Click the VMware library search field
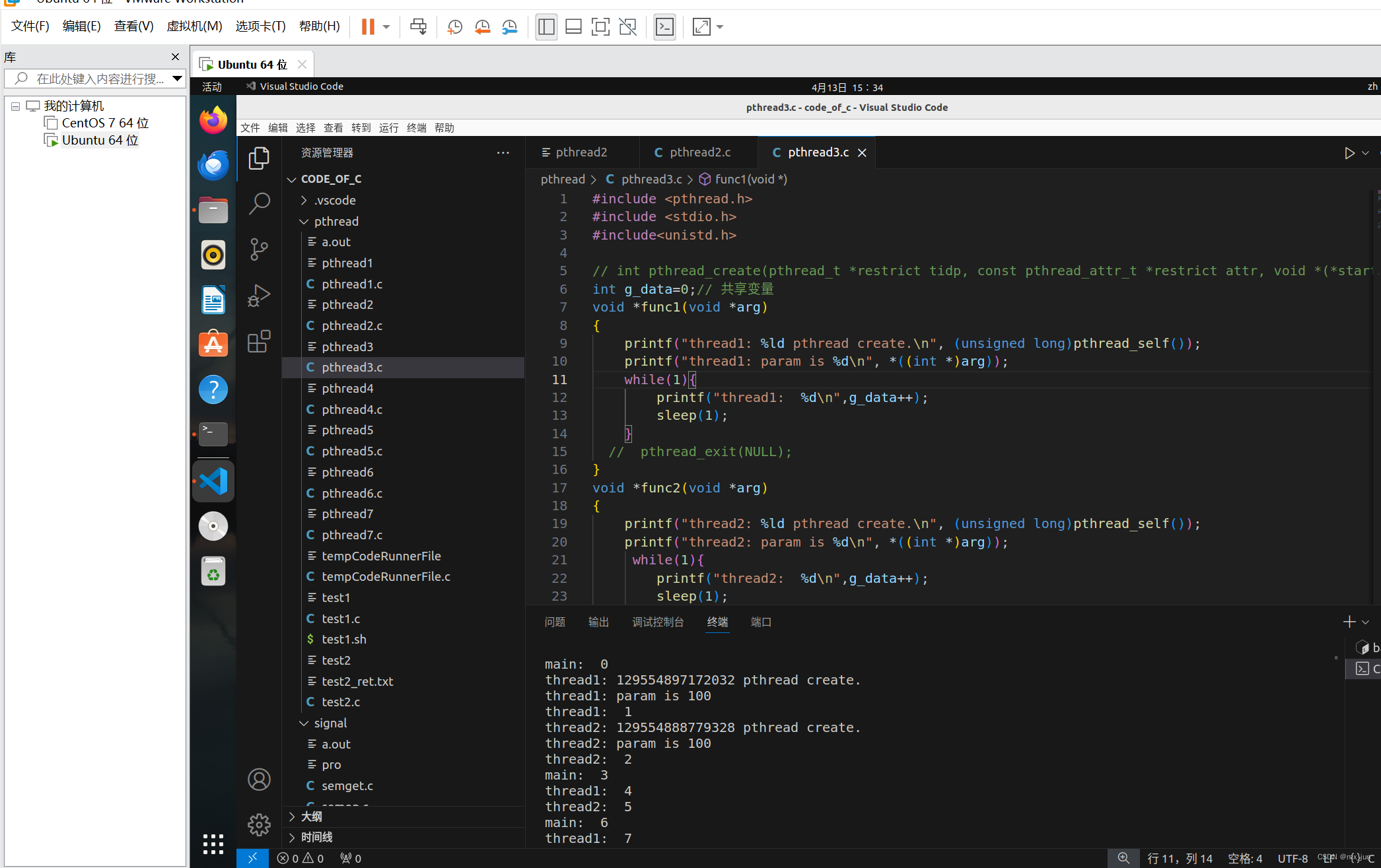This screenshot has width=1381, height=868. pyautogui.click(x=99, y=79)
